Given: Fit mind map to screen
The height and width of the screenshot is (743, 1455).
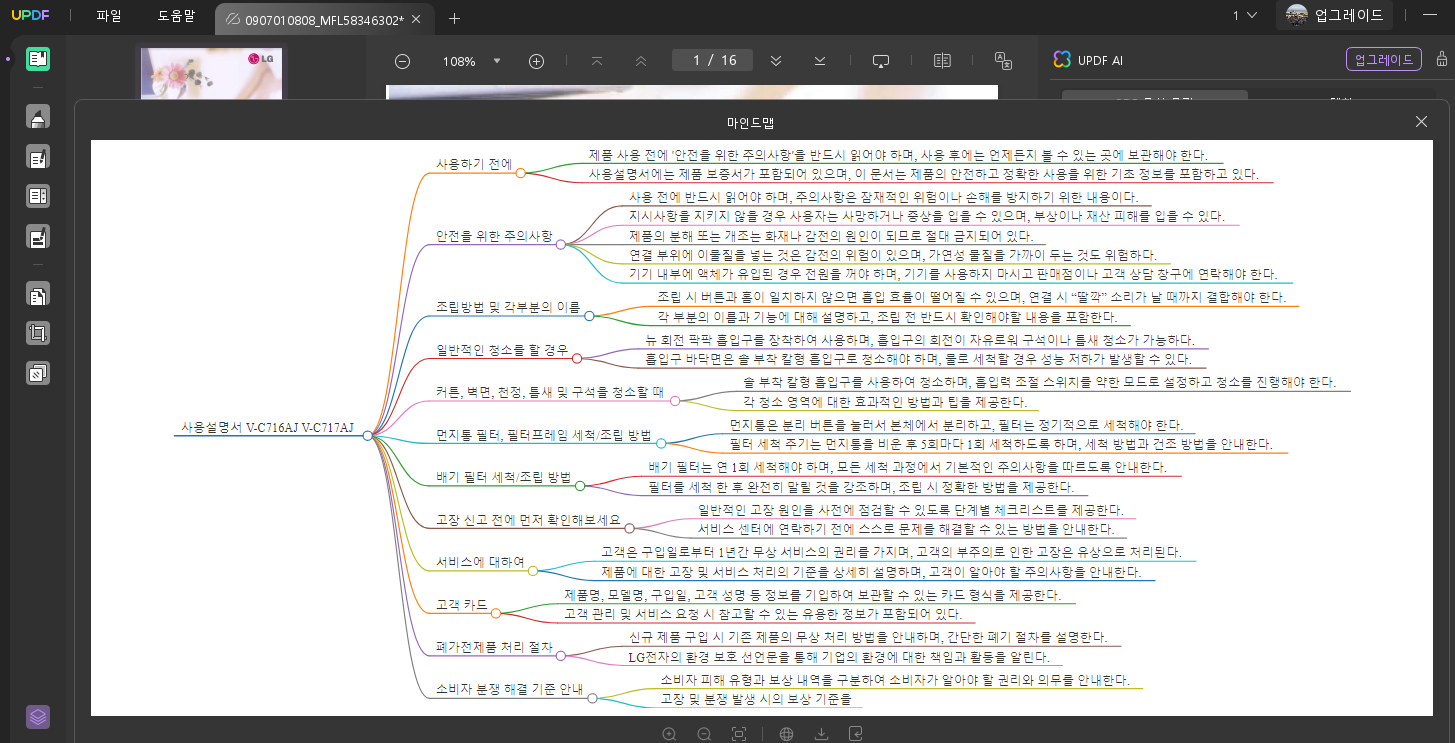Looking at the screenshot, I should coord(739,734).
